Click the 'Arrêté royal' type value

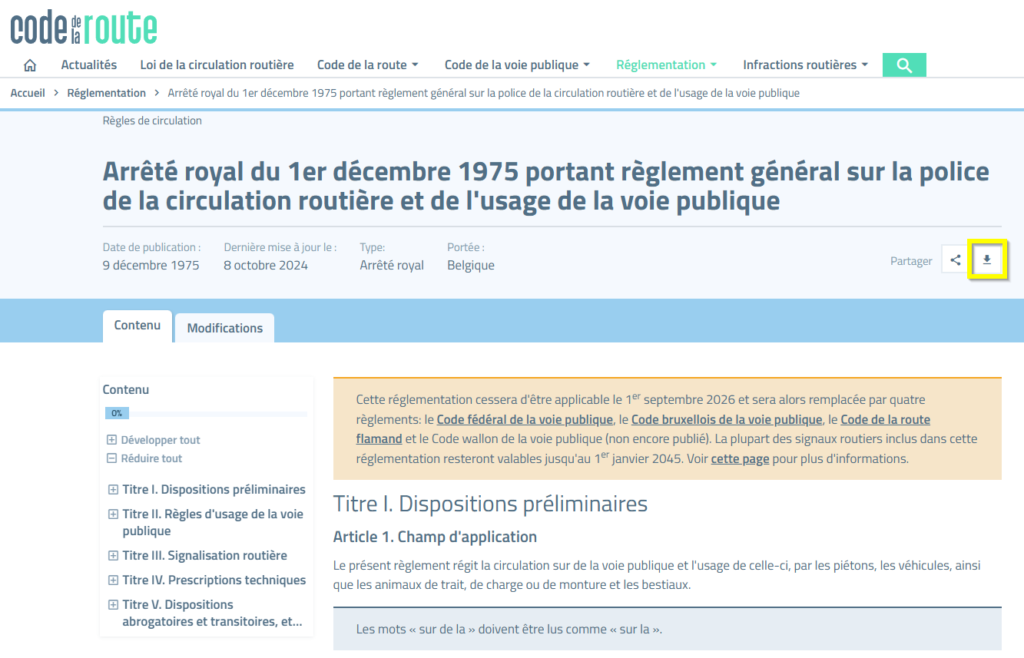pyautogui.click(x=392, y=266)
